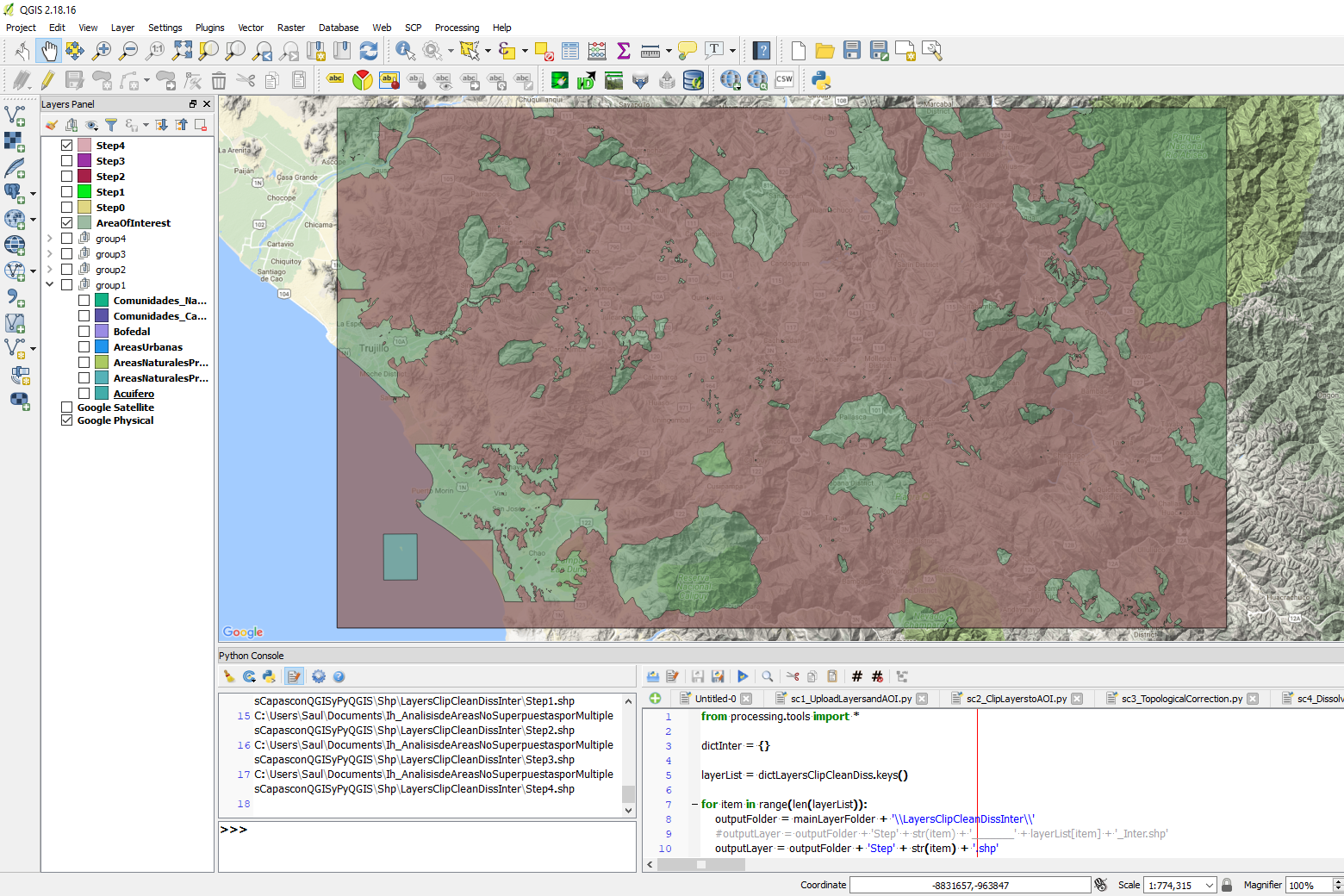Screen dimensions: 1344x896
Task: Open Measure tool dropdown arrow
Action: coord(669,51)
